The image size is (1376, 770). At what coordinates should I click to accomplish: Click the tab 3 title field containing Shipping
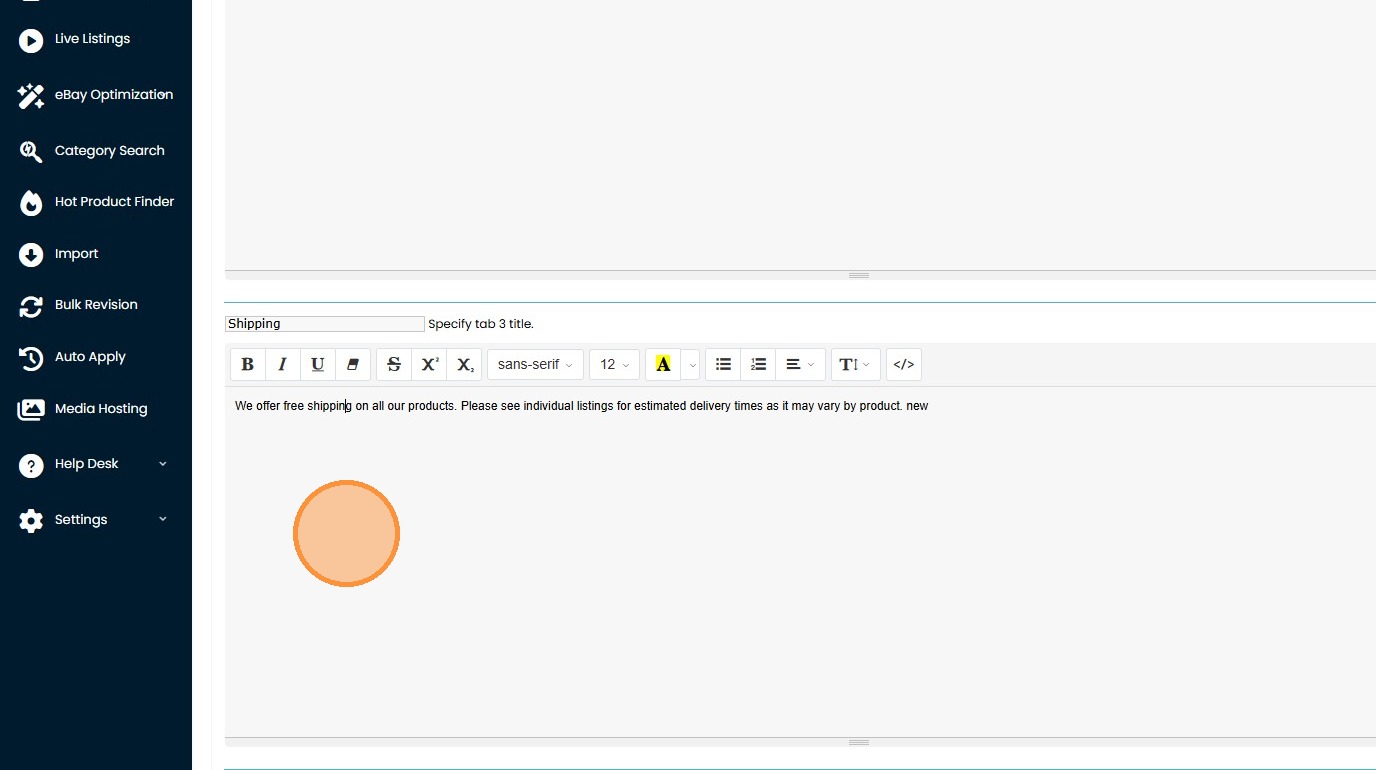pos(325,324)
